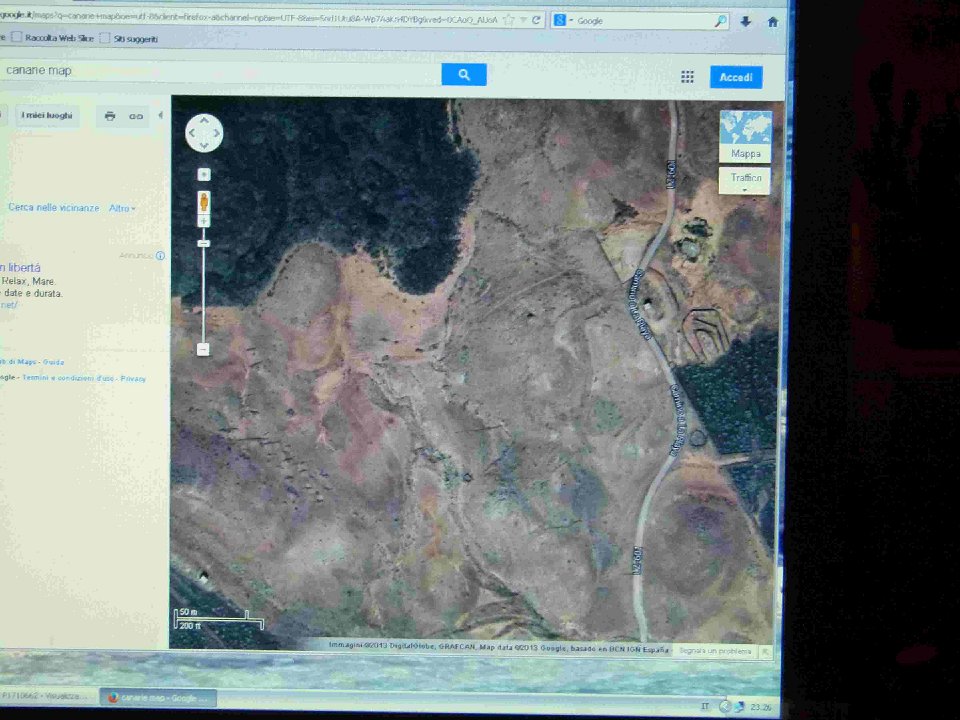Open Termini e condizioni d'uso link
Viewport: 960px width, 720px height.
pyautogui.click(x=68, y=378)
